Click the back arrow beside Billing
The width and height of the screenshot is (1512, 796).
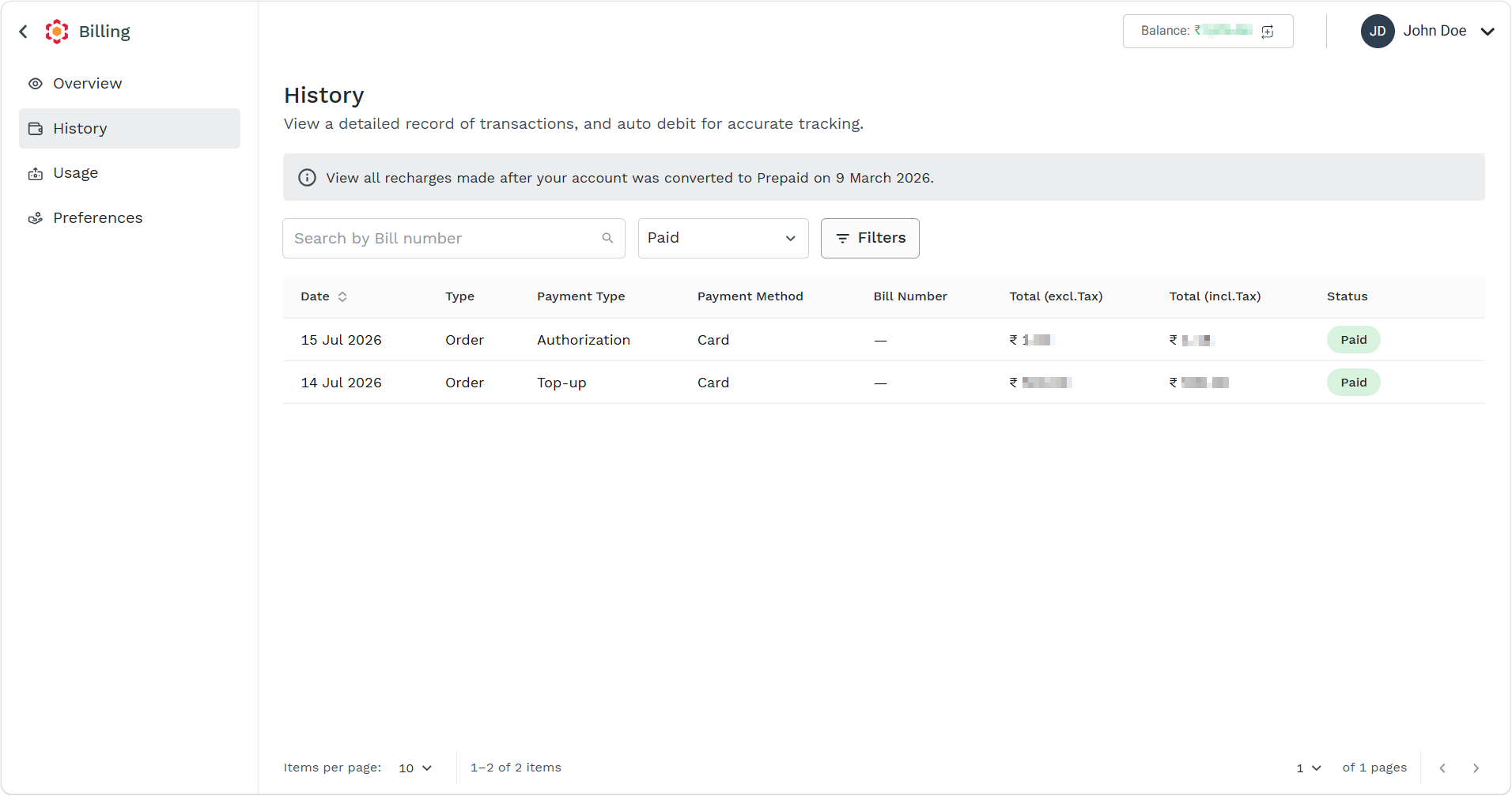[x=24, y=32]
